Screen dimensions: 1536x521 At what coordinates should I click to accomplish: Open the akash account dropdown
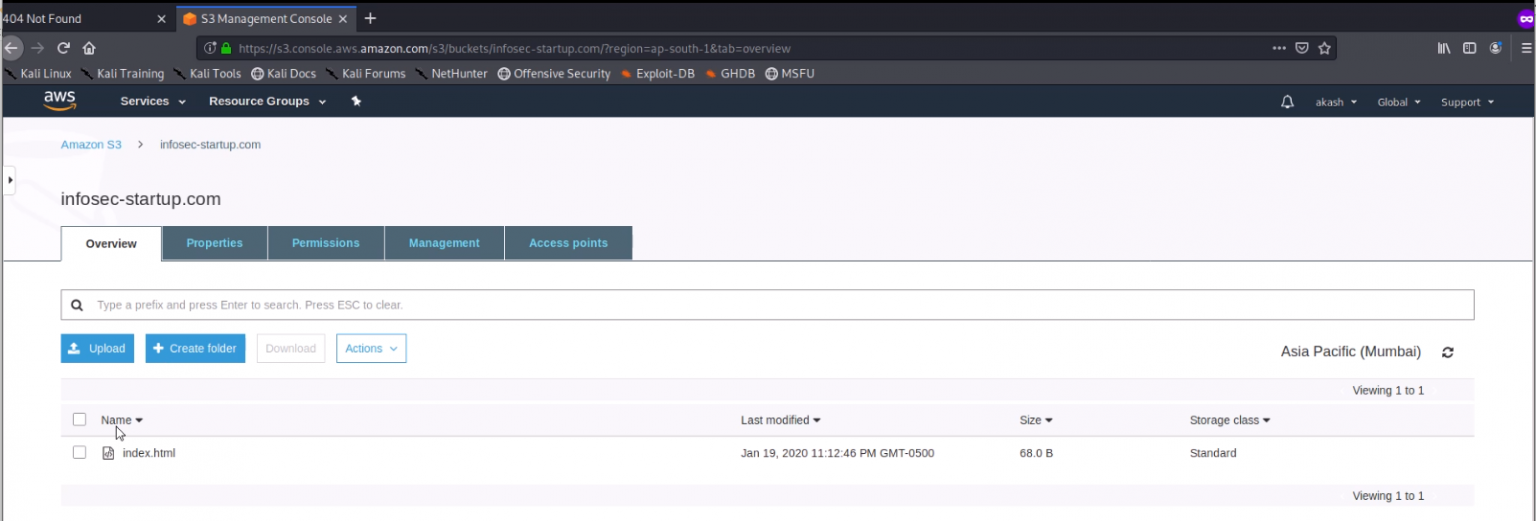coord(1336,102)
